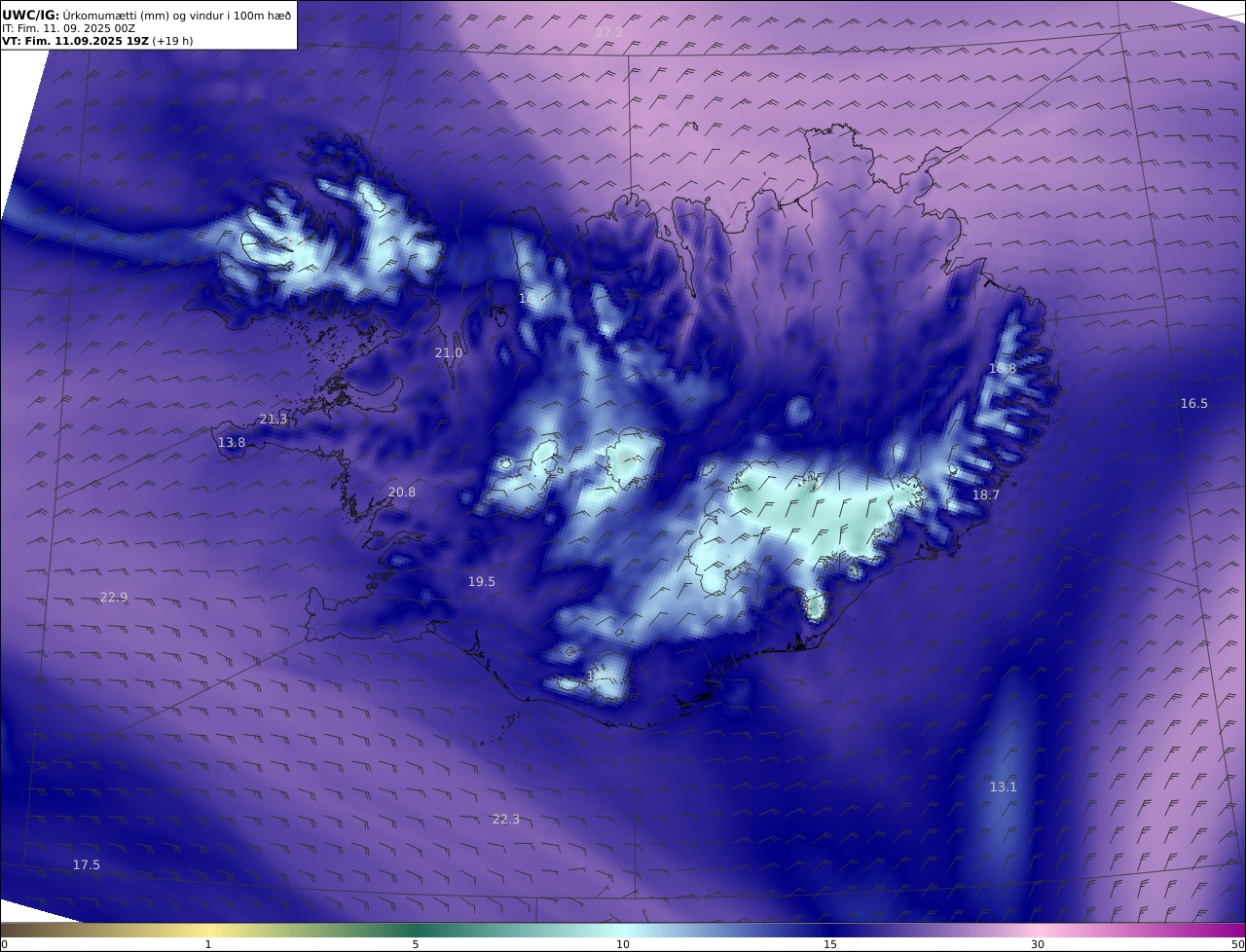Click the 13.1 value label

coord(1004,787)
